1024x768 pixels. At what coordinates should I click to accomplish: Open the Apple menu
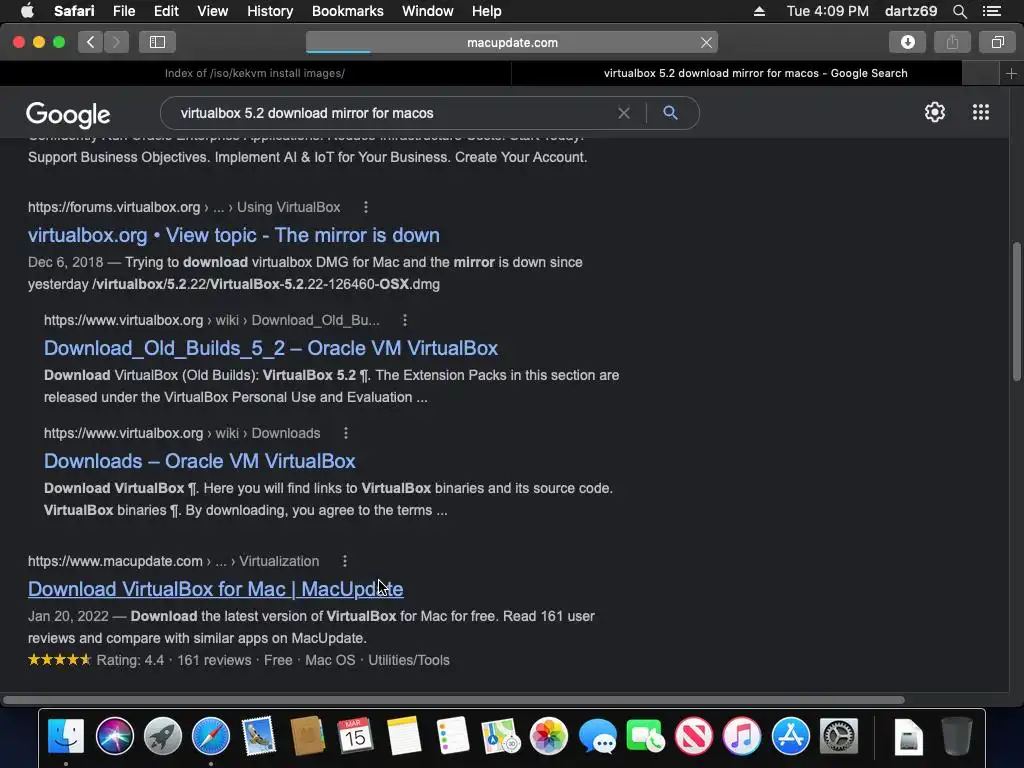point(27,11)
